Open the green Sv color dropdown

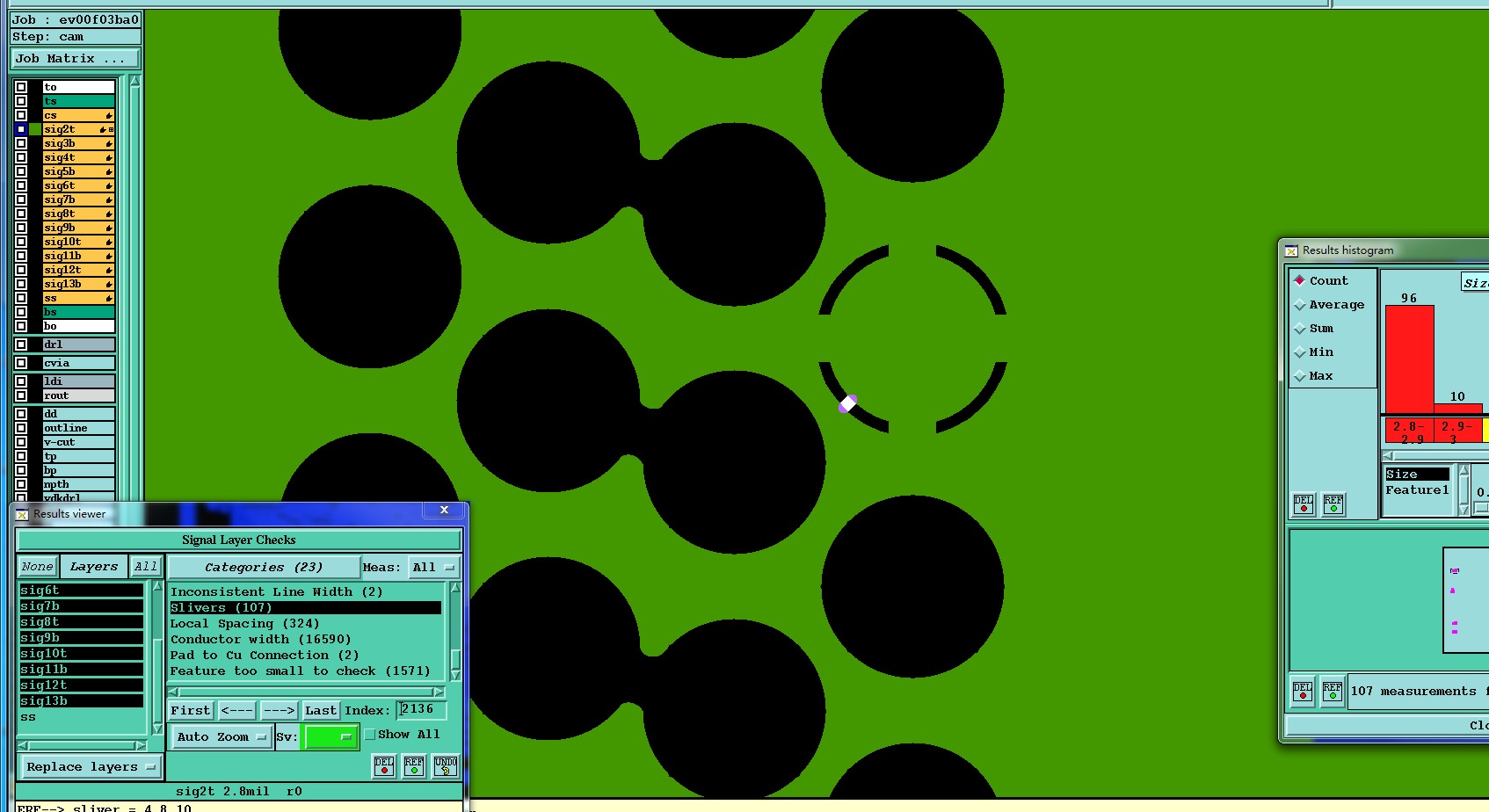tap(330, 737)
